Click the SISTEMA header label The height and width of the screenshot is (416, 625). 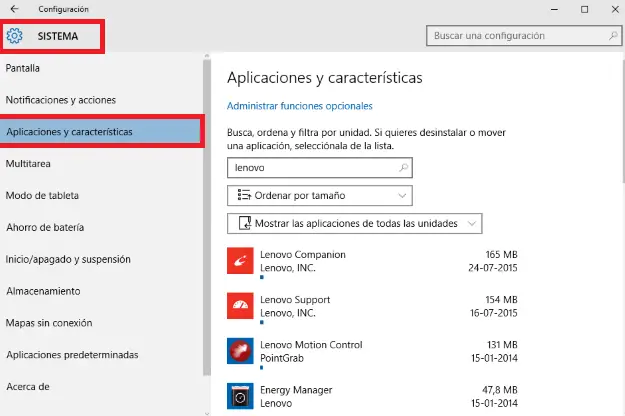pyautogui.click(x=58, y=36)
